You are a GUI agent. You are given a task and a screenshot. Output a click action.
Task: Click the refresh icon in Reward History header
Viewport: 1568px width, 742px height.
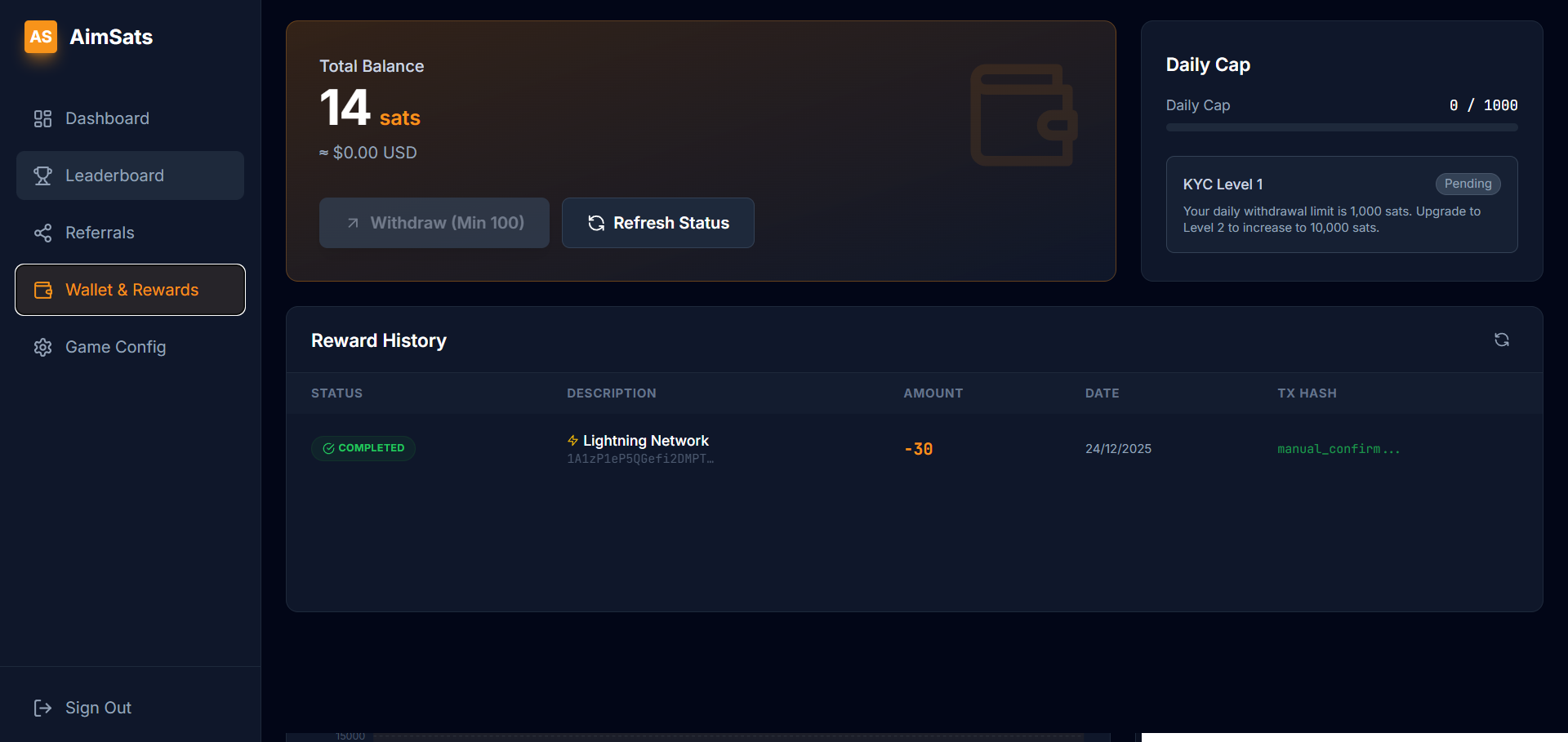coord(1502,340)
